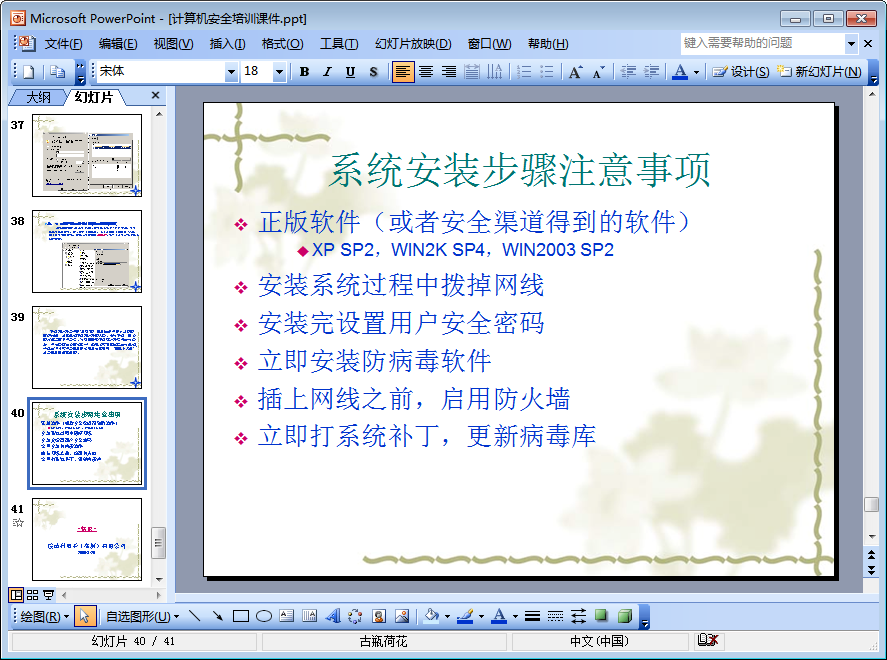Image resolution: width=887 pixels, height=660 pixels.
Task: Toggle bulleted list
Action: pos(547,72)
